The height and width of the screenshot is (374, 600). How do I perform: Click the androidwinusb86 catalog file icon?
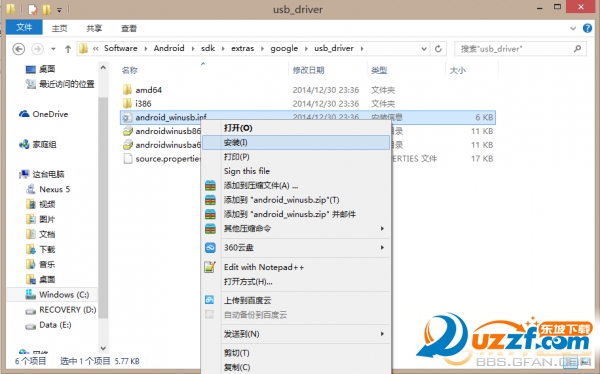tap(127, 131)
